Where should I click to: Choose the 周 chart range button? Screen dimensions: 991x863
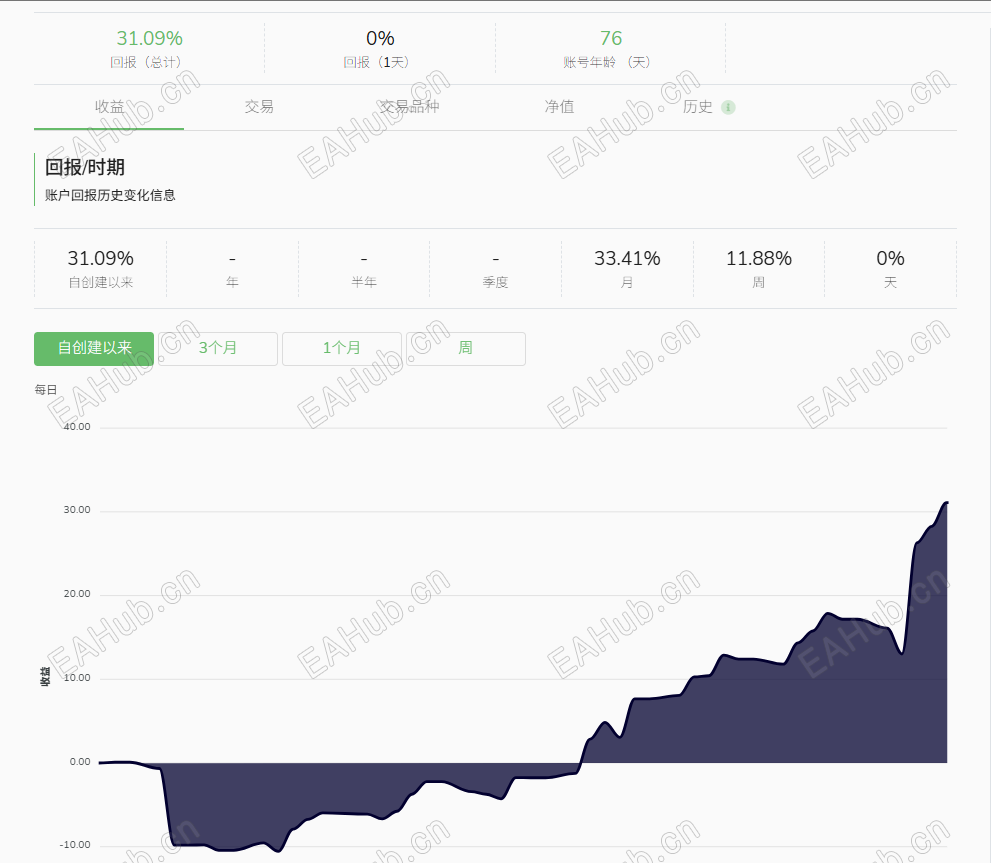tap(465, 348)
